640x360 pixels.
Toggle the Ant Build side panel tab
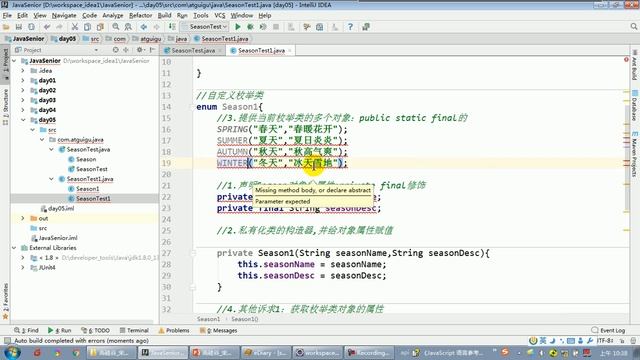tap(634, 65)
